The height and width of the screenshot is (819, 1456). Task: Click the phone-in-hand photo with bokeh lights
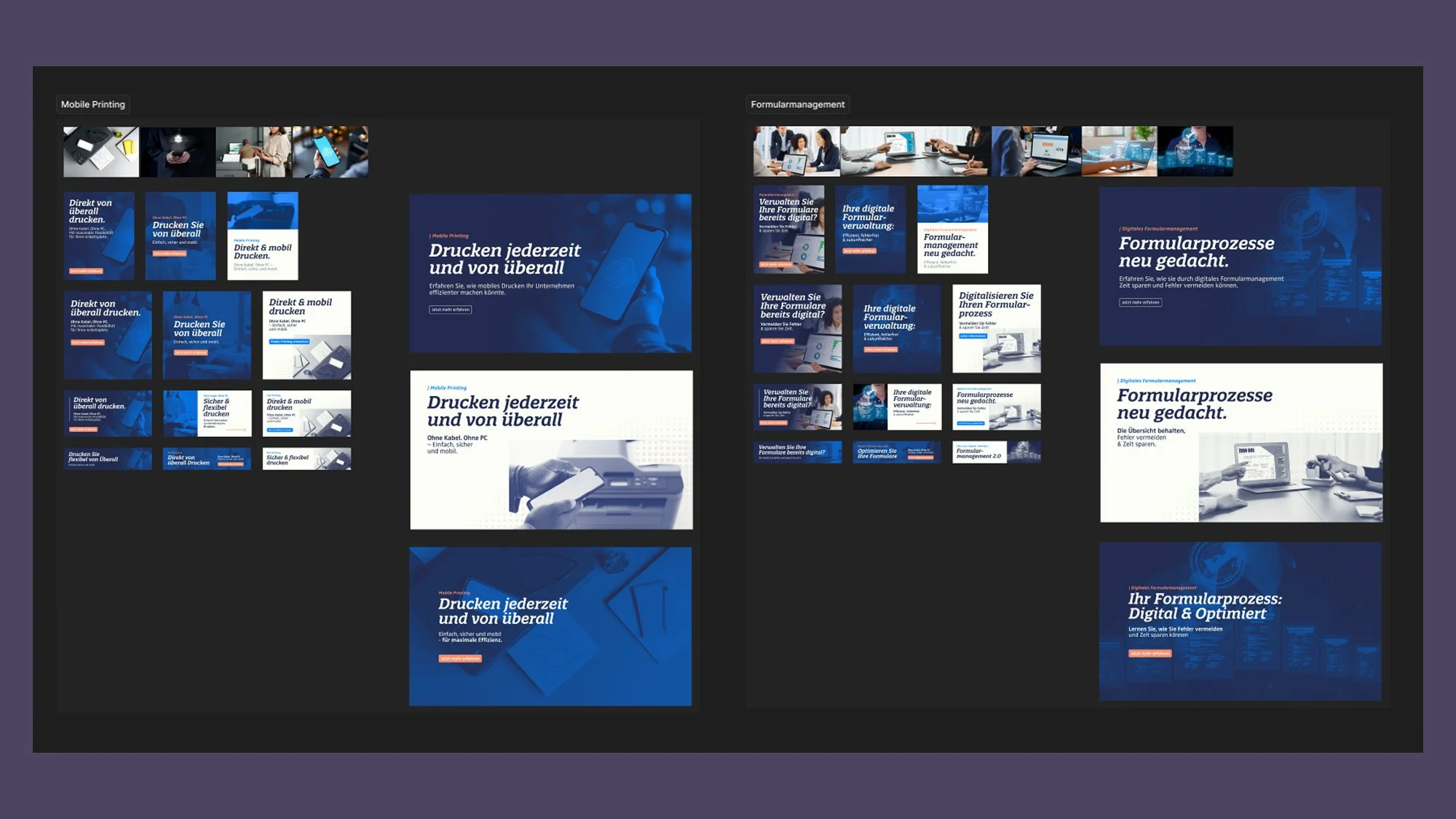tap(330, 151)
